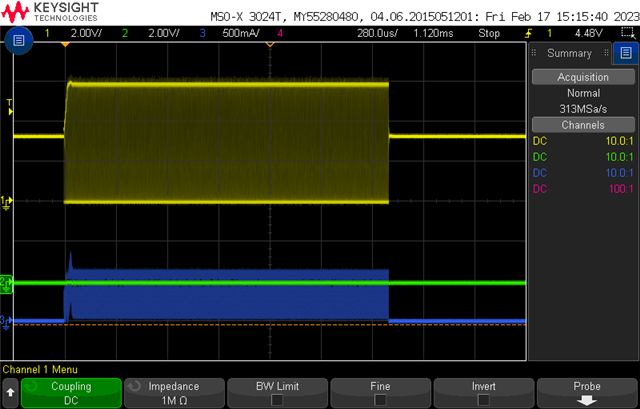640x409 pixels.
Task: Click the Channels header button
Action: 583,125
